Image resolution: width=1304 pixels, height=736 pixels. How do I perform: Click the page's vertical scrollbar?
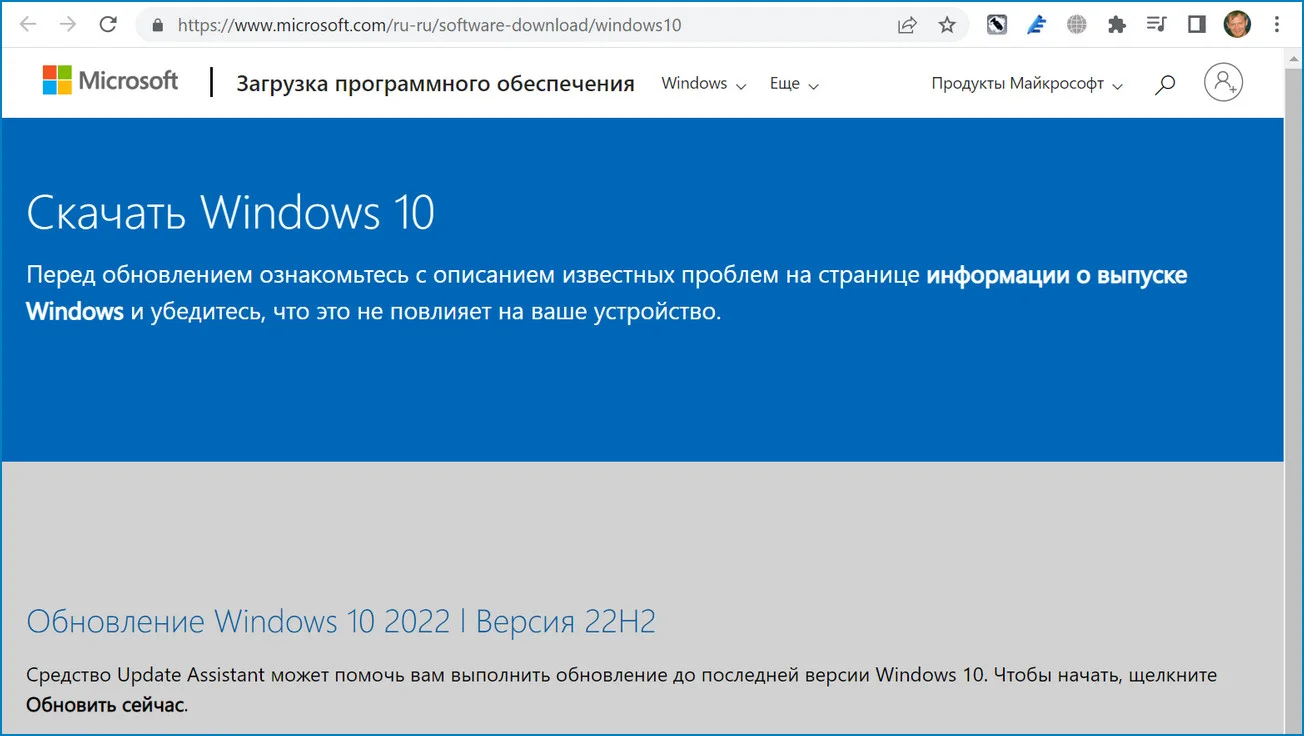(1293, 392)
